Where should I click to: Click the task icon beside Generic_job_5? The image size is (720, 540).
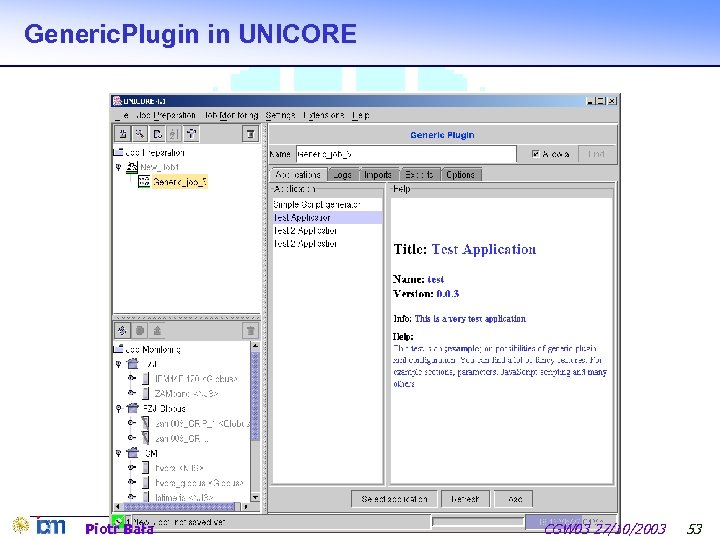144,181
